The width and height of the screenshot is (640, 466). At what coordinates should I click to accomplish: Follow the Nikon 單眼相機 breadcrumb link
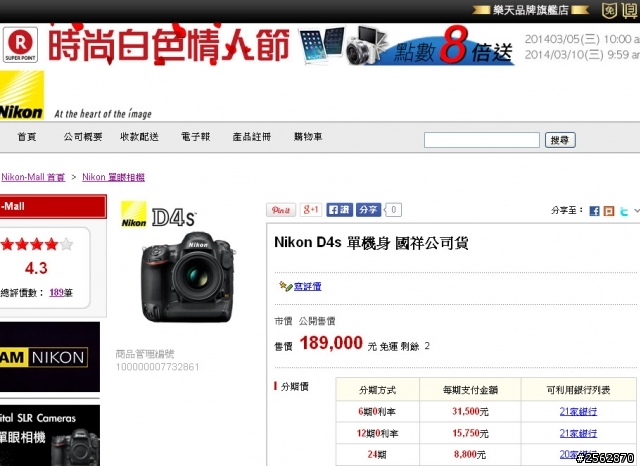[113, 177]
